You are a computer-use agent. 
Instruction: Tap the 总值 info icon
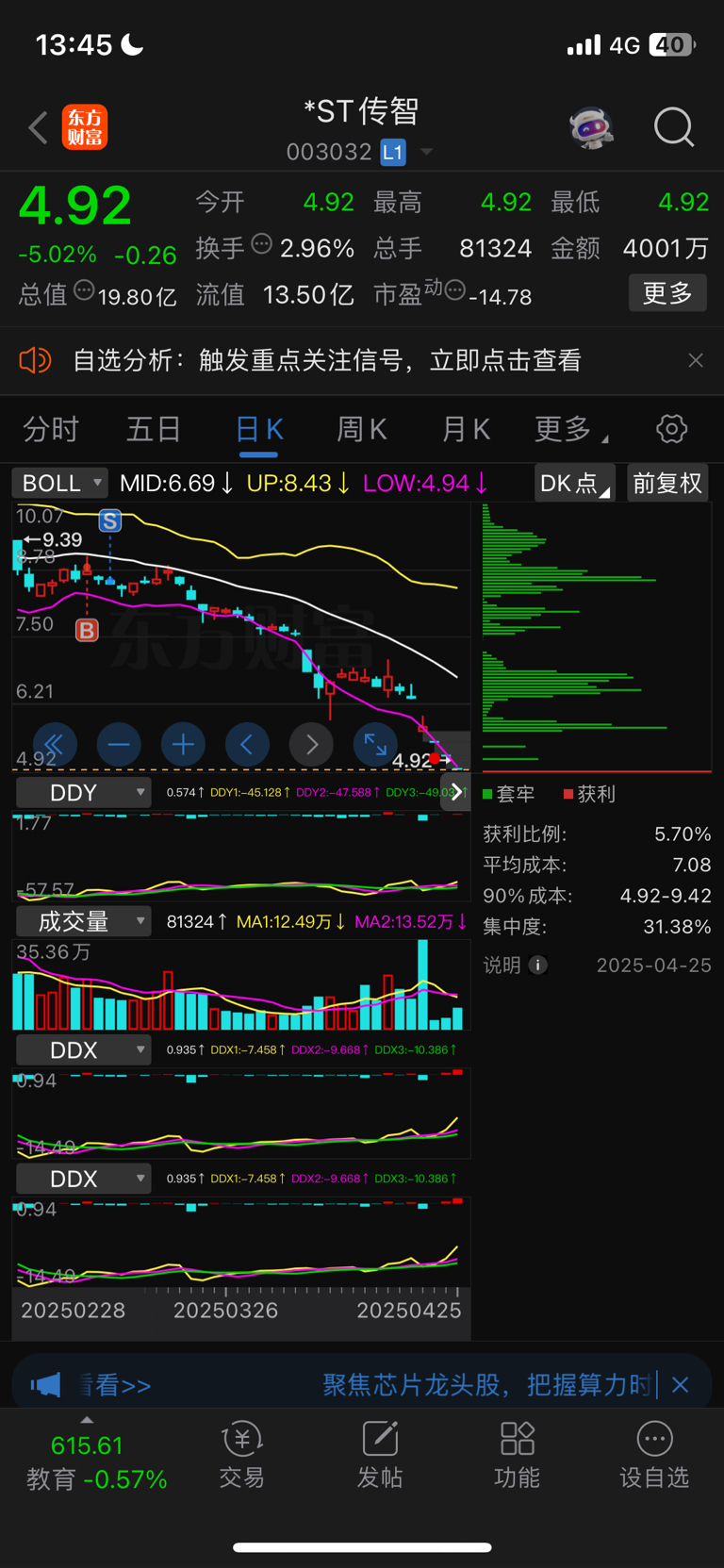(84, 290)
